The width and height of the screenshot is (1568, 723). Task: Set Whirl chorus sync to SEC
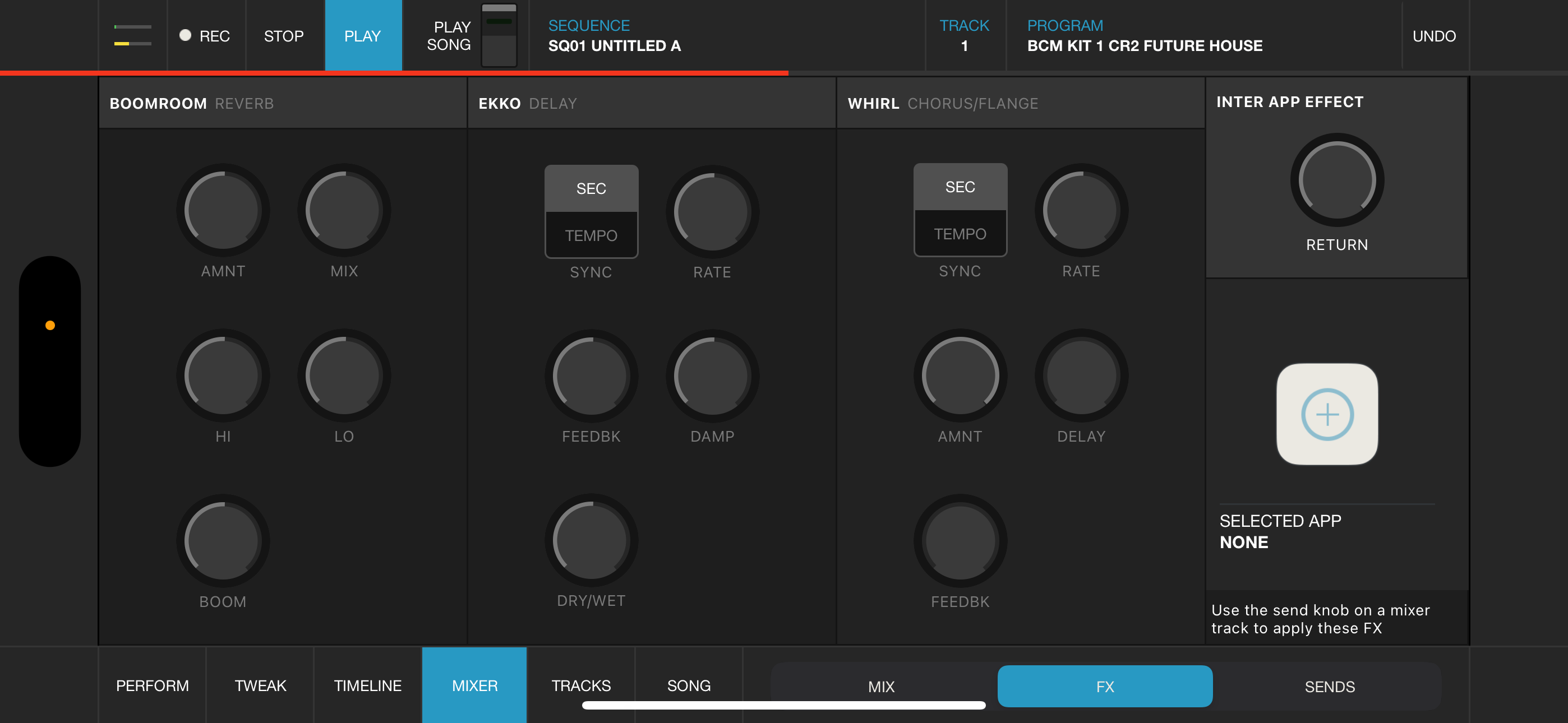[960, 187]
